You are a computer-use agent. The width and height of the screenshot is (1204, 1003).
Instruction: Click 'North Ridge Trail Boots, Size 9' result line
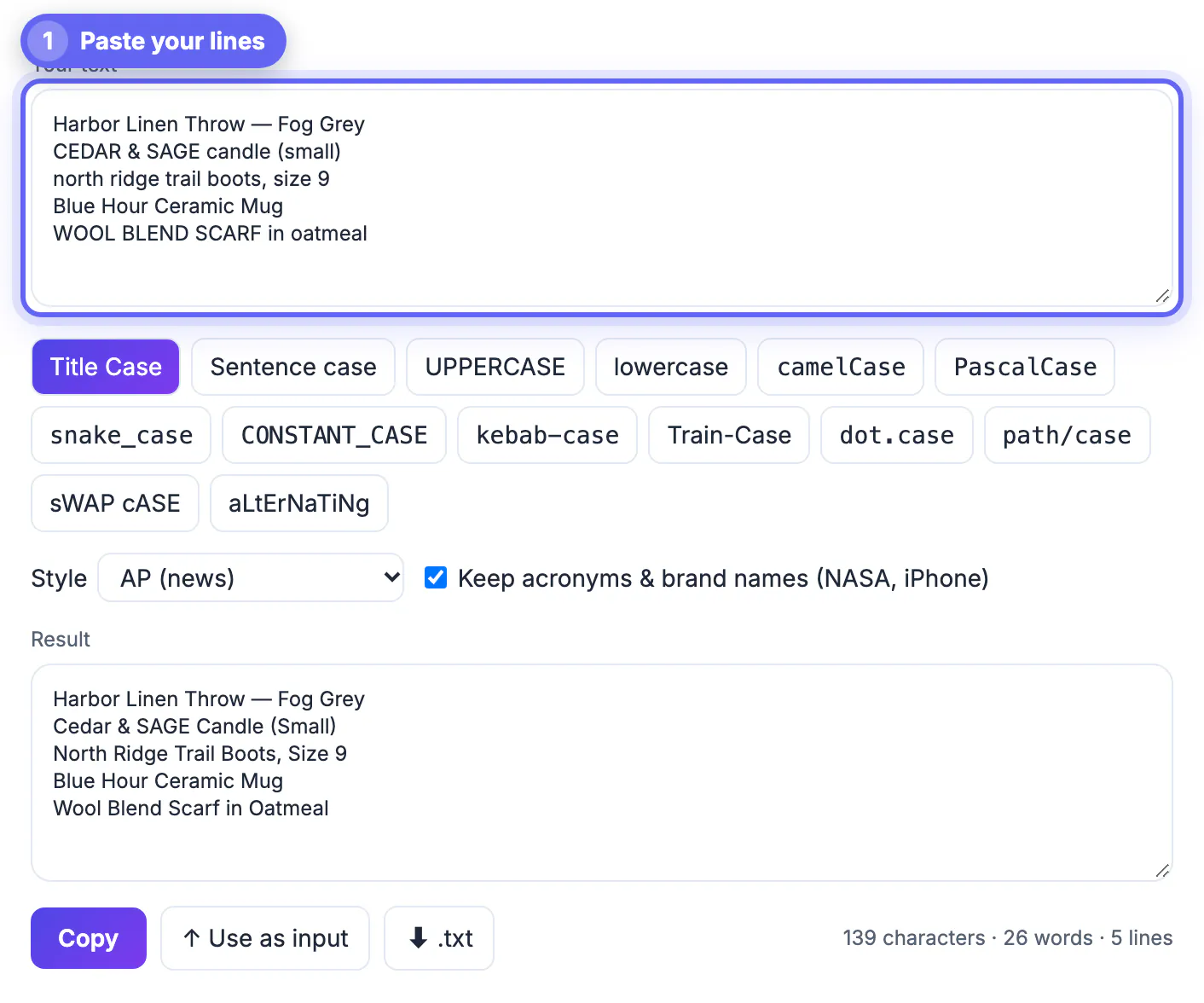tap(200, 754)
